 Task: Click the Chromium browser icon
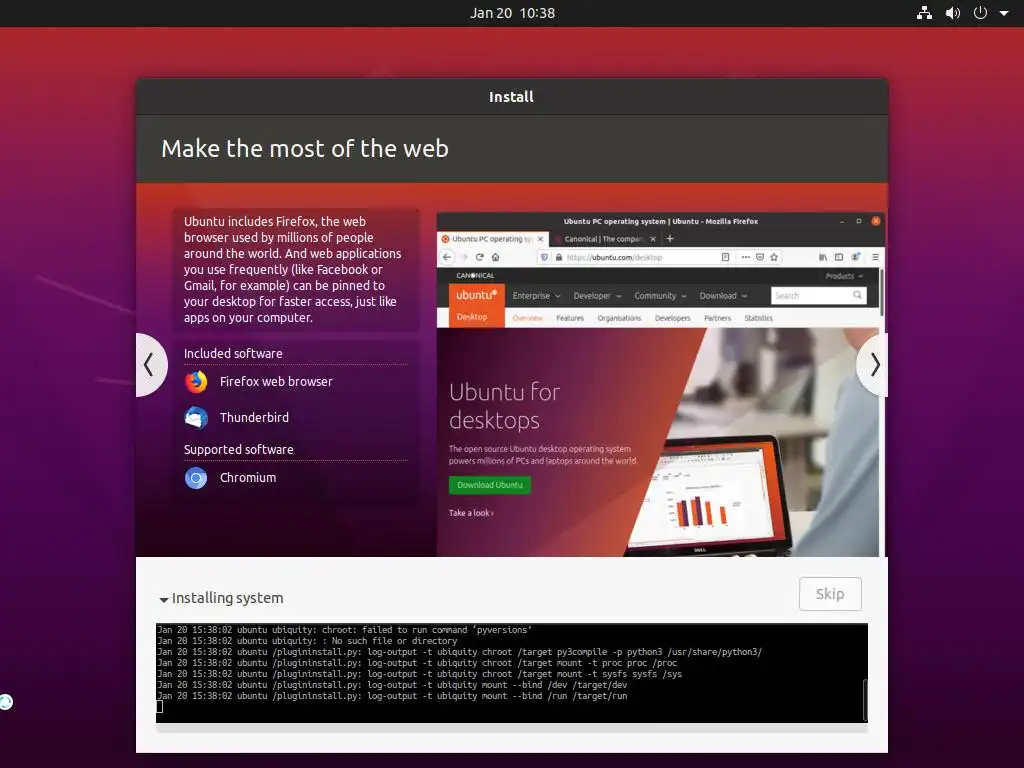pyautogui.click(x=196, y=478)
